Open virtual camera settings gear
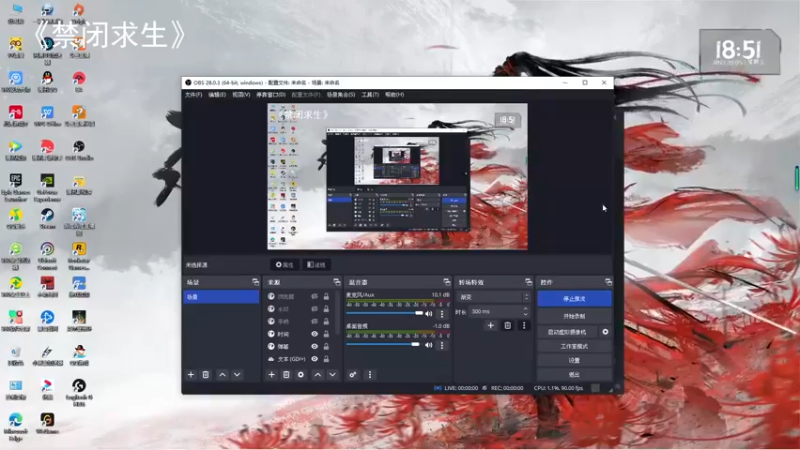800x450 pixels. [x=605, y=332]
